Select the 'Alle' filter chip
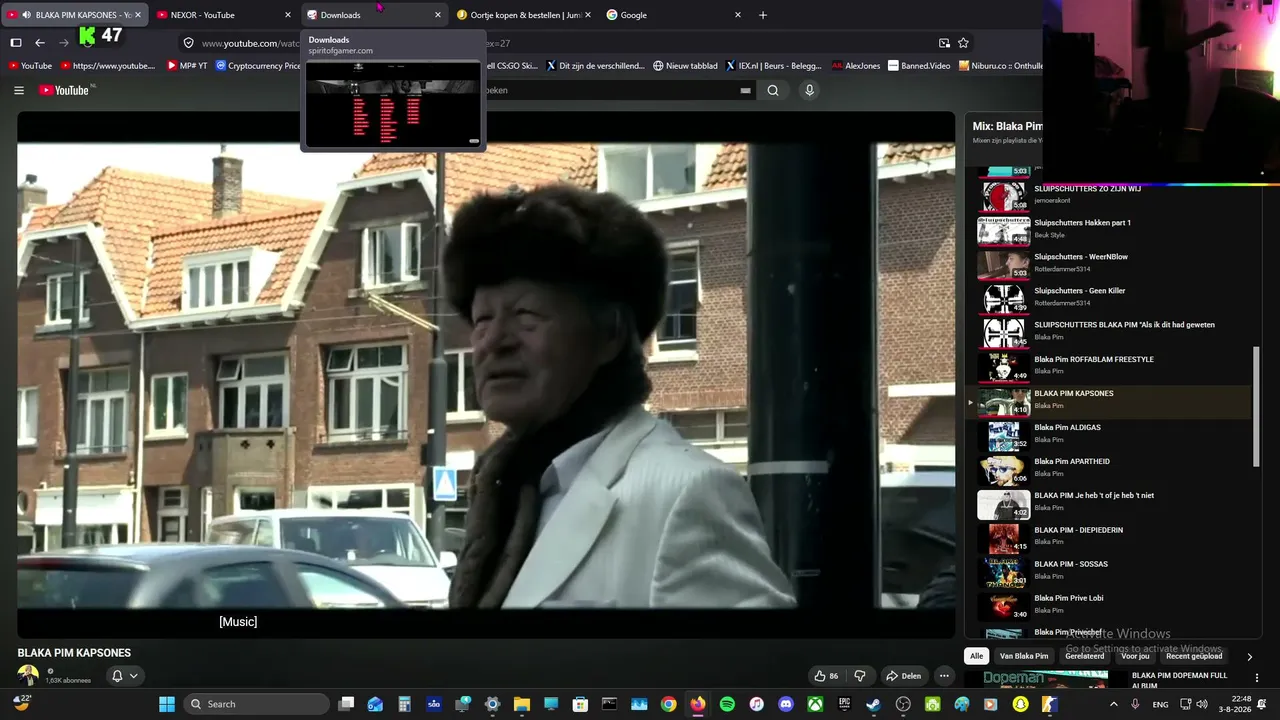The image size is (1280, 720). click(977, 656)
